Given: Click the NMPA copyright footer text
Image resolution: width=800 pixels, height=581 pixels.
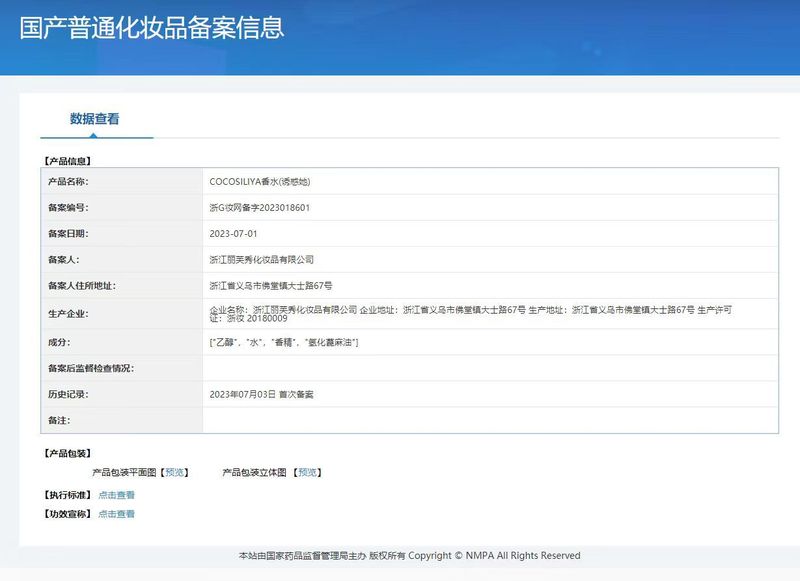Looking at the screenshot, I should (409, 555).
